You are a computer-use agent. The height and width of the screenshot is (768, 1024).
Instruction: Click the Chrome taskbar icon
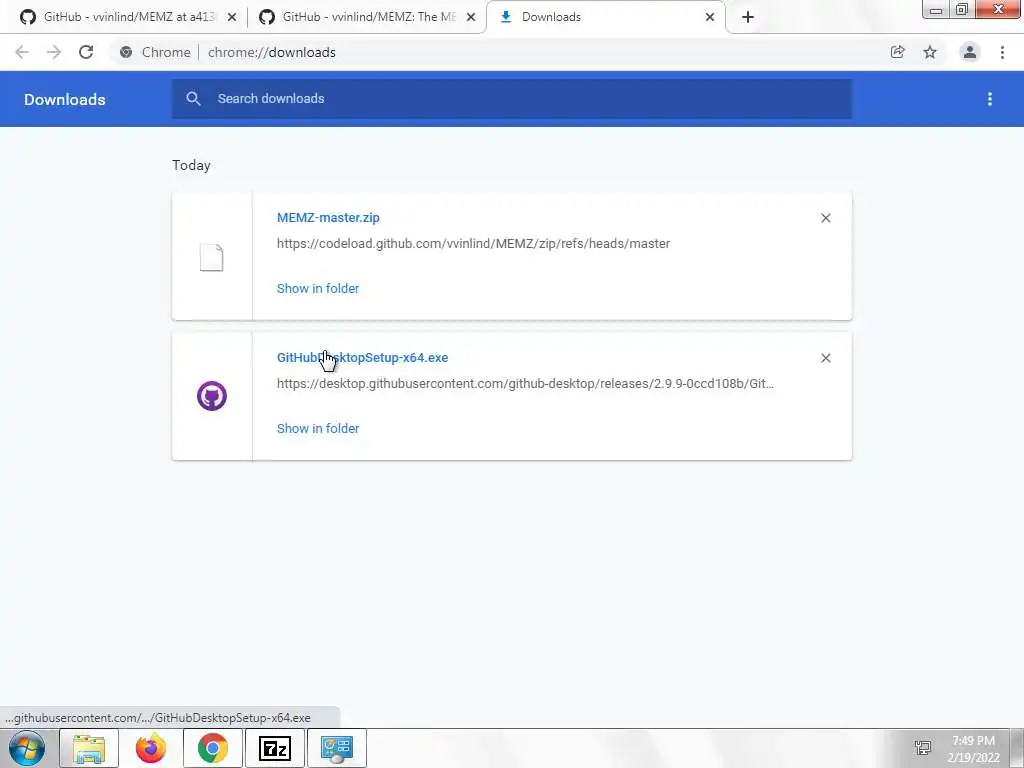[x=213, y=748]
